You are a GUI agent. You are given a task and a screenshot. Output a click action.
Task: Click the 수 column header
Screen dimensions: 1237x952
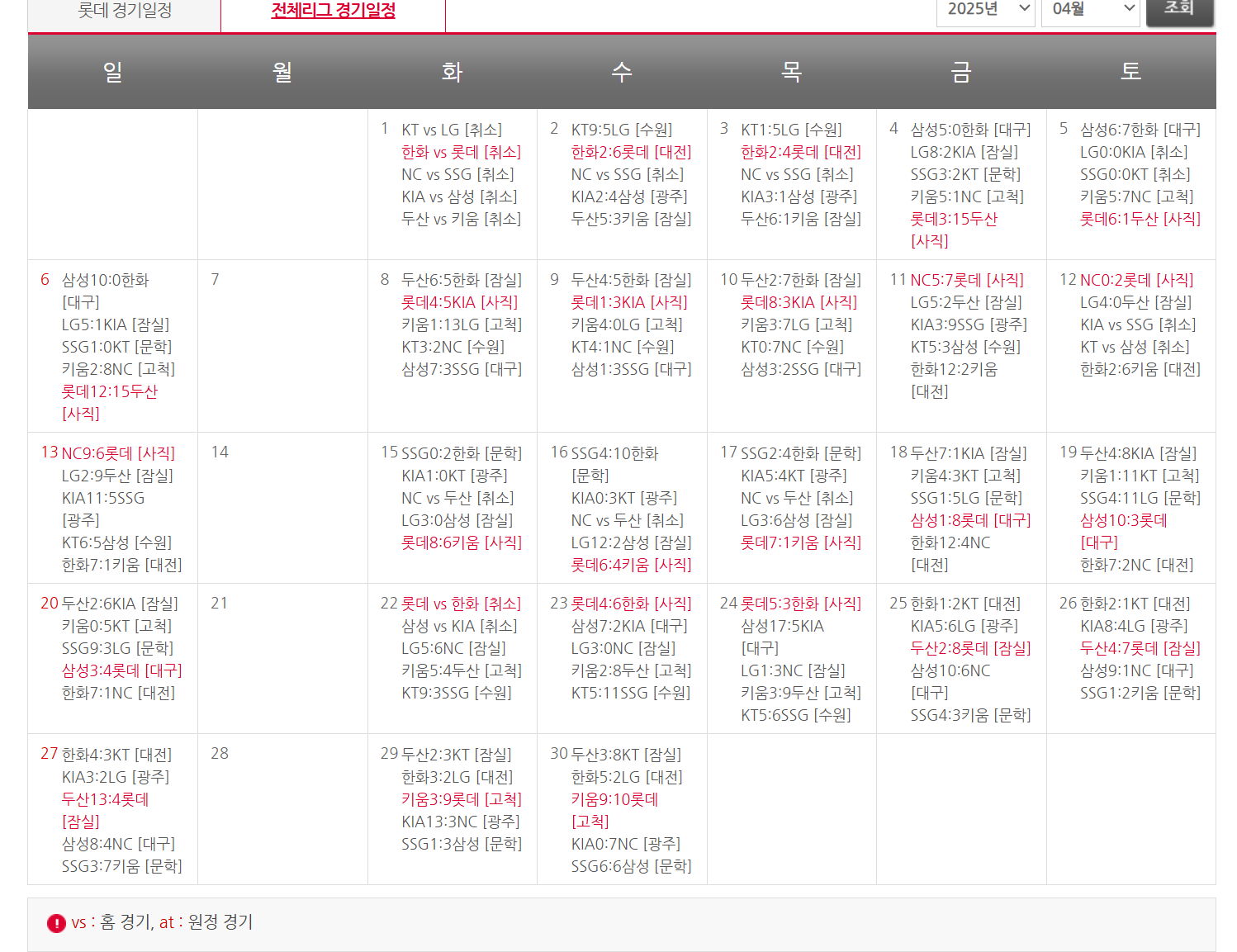622,72
